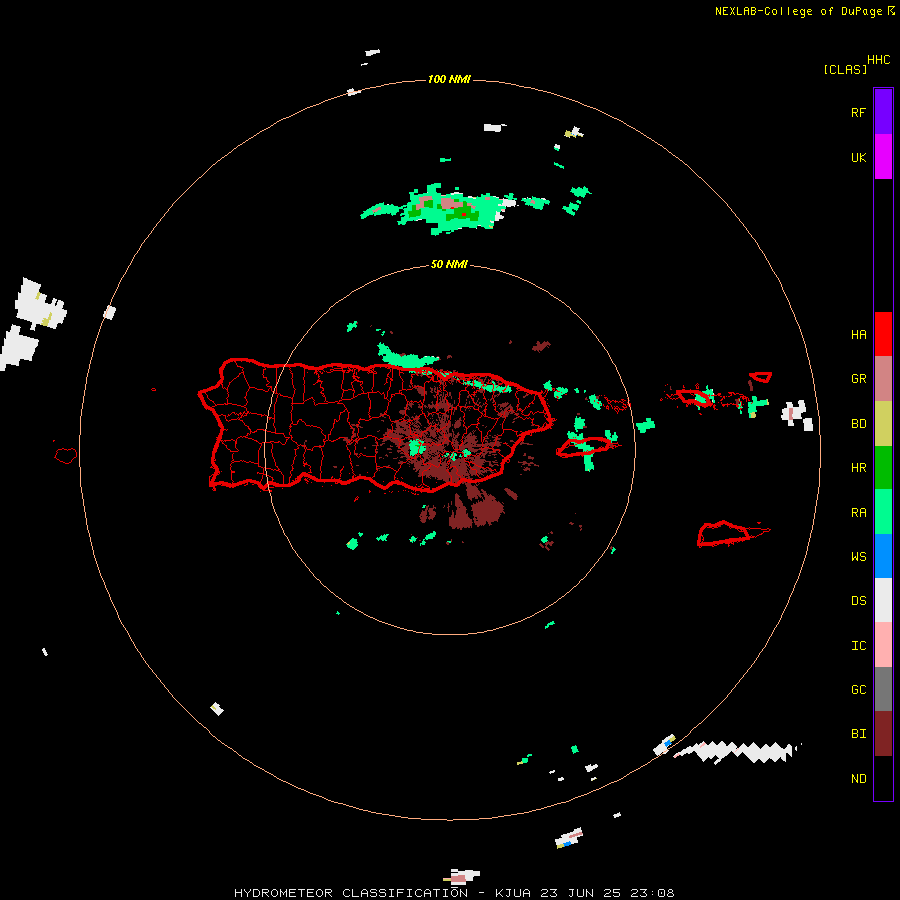Viewport: 900px width, 900px height.
Task: Click the 'RF' legend label
Action: click(858, 112)
